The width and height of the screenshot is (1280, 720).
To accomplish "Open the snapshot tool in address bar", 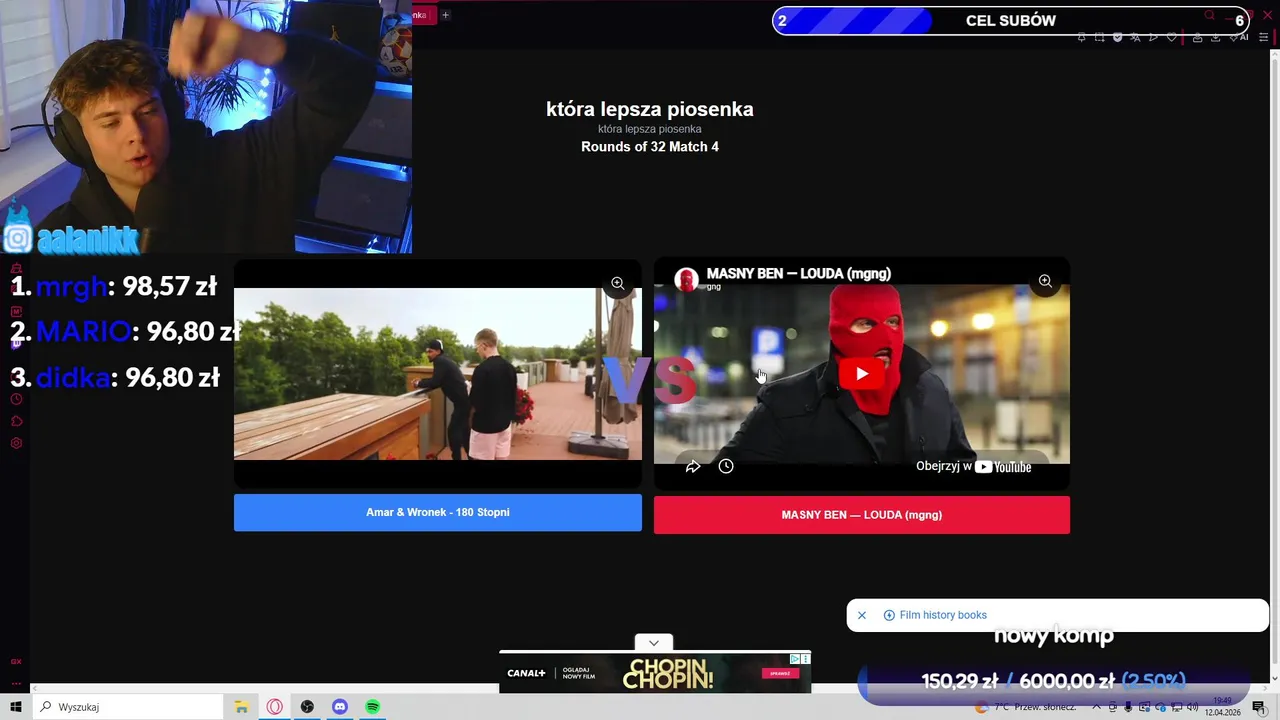I will pyautogui.click(x=1100, y=37).
